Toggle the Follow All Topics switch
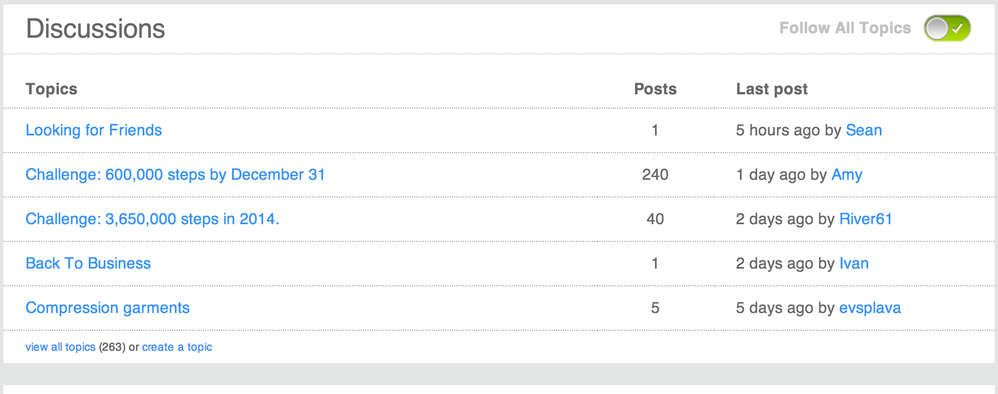Viewport: 998px width, 394px height. pyautogui.click(x=947, y=29)
